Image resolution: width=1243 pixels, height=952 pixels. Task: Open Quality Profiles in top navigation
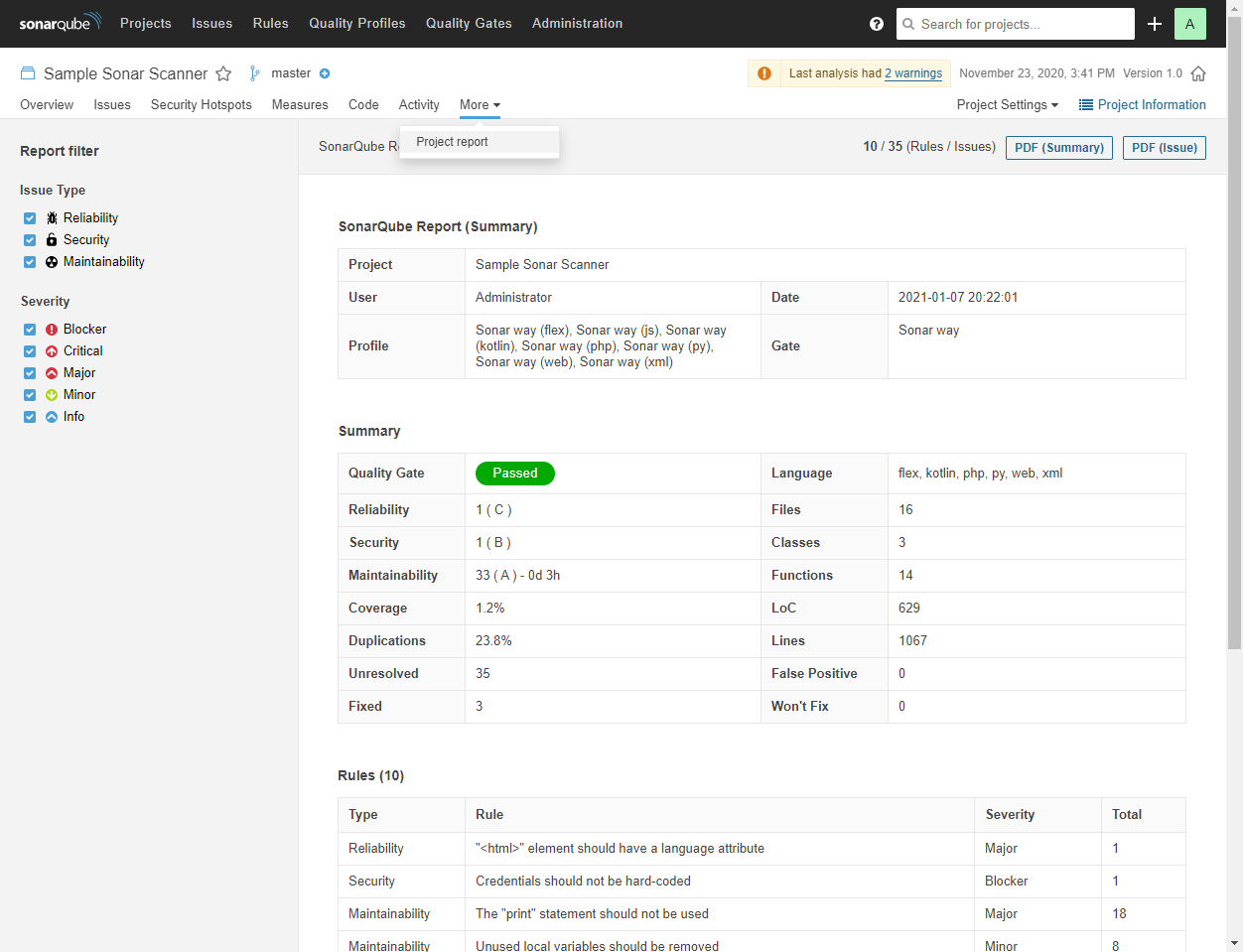[357, 23]
